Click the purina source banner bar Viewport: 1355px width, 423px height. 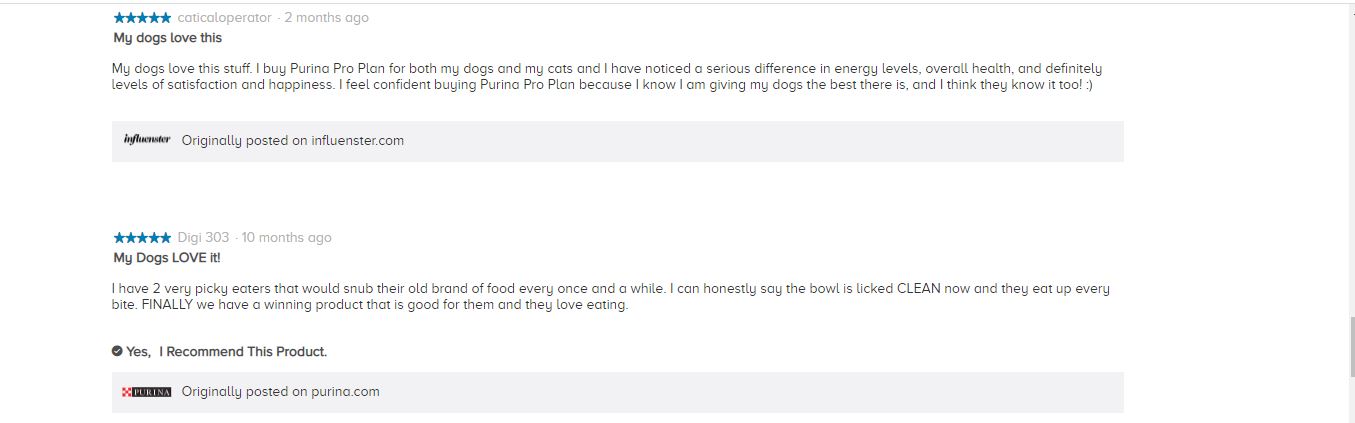coord(618,392)
